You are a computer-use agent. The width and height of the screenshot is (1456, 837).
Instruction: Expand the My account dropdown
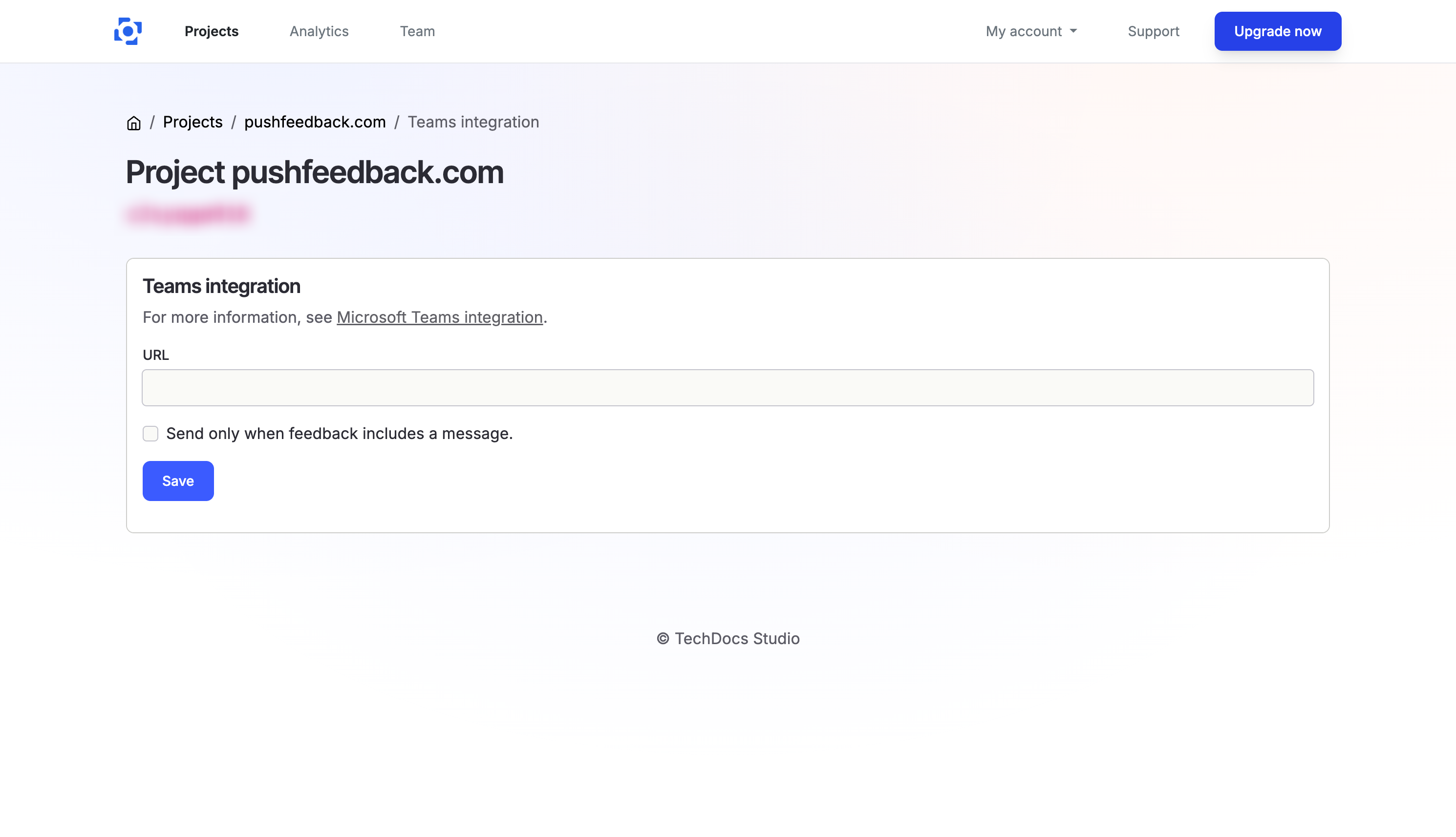1031,31
